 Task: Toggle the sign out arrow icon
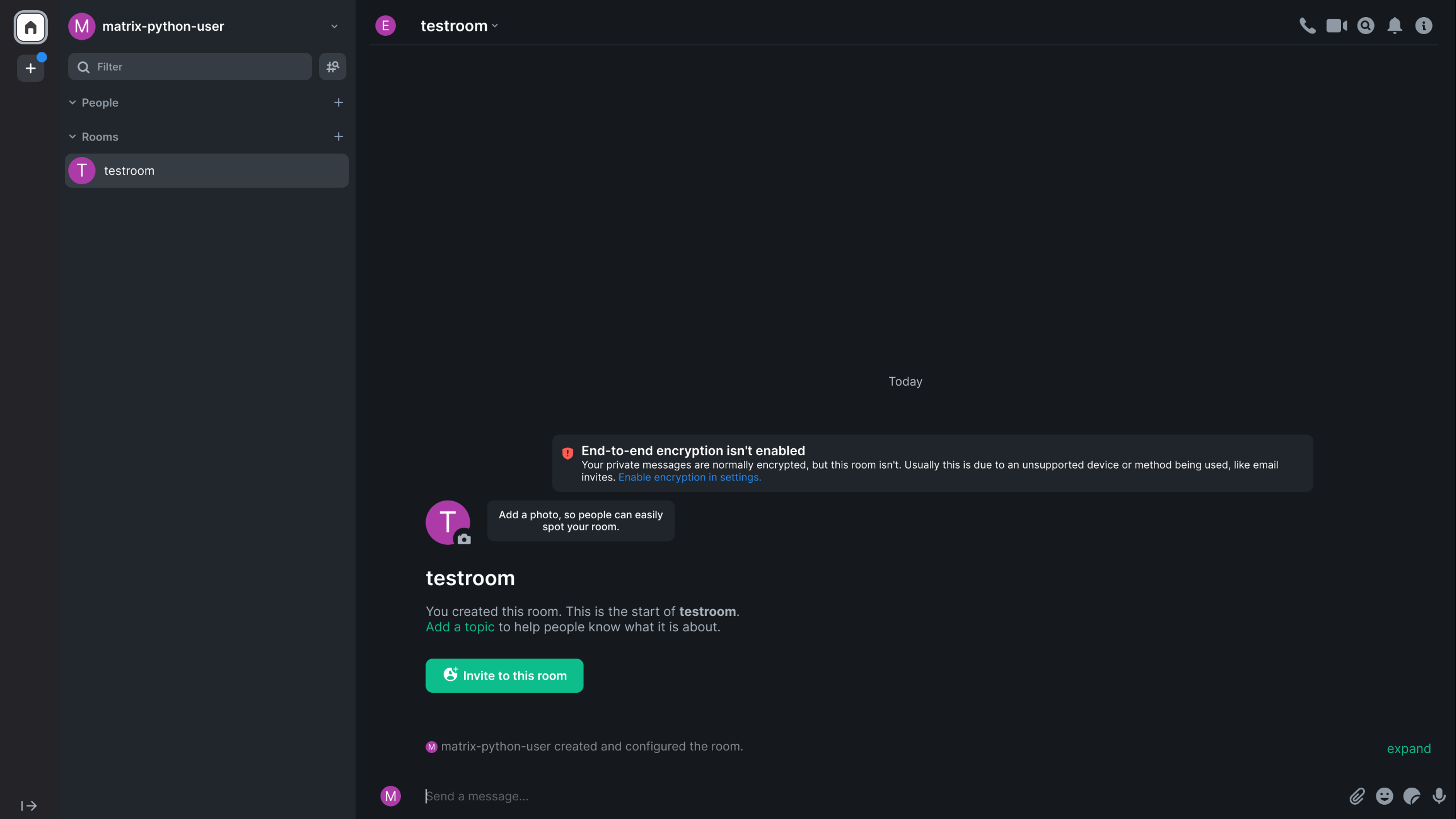(28, 806)
